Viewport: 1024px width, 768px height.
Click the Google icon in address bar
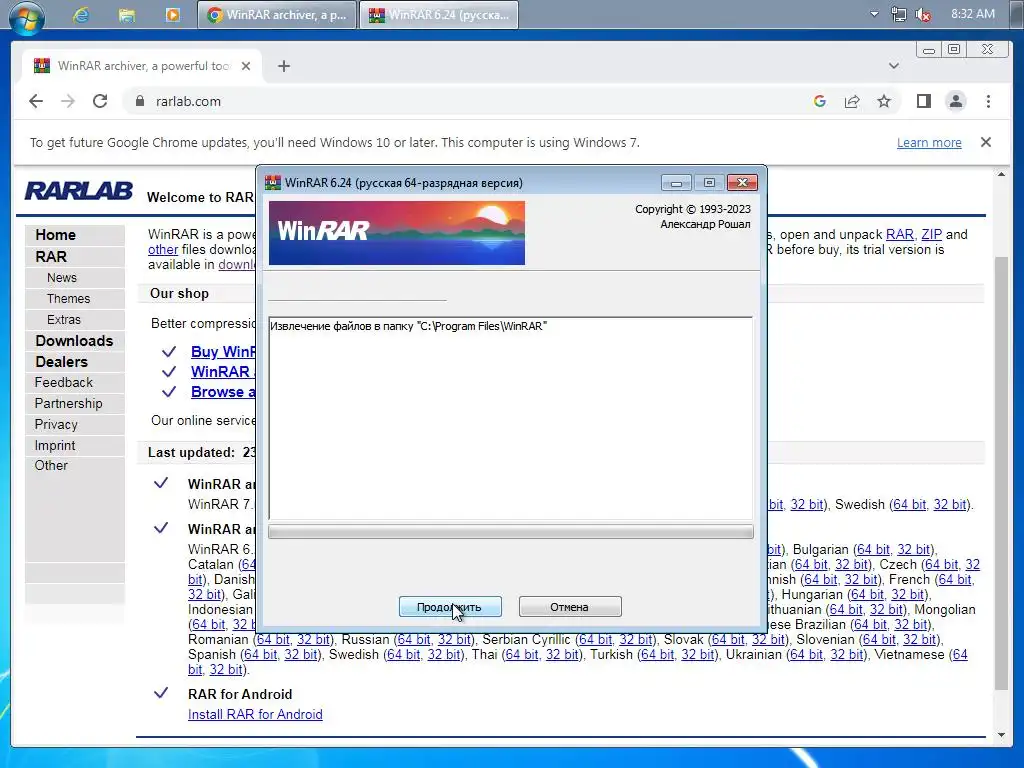click(820, 101)
